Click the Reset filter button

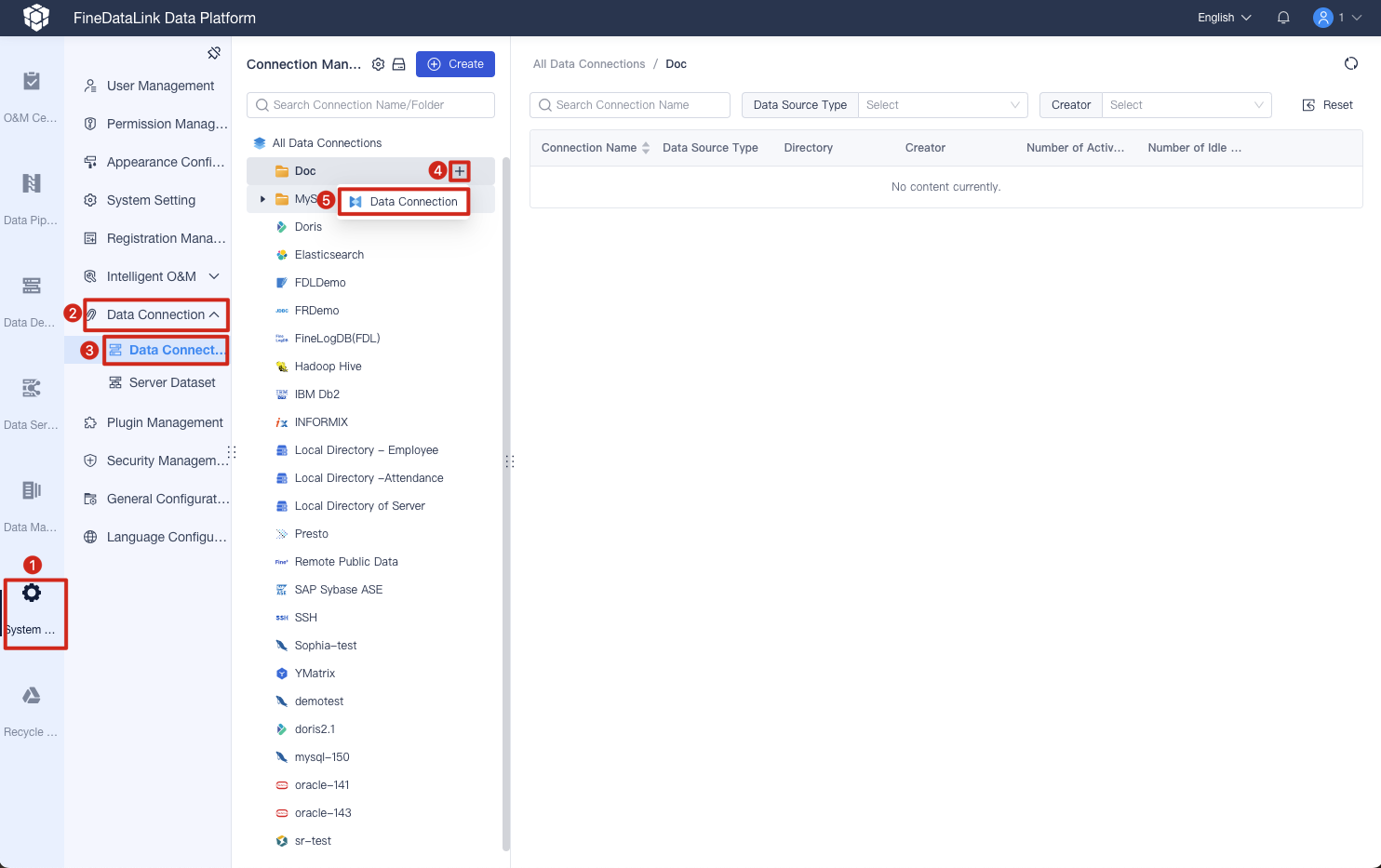point(1327,104)
